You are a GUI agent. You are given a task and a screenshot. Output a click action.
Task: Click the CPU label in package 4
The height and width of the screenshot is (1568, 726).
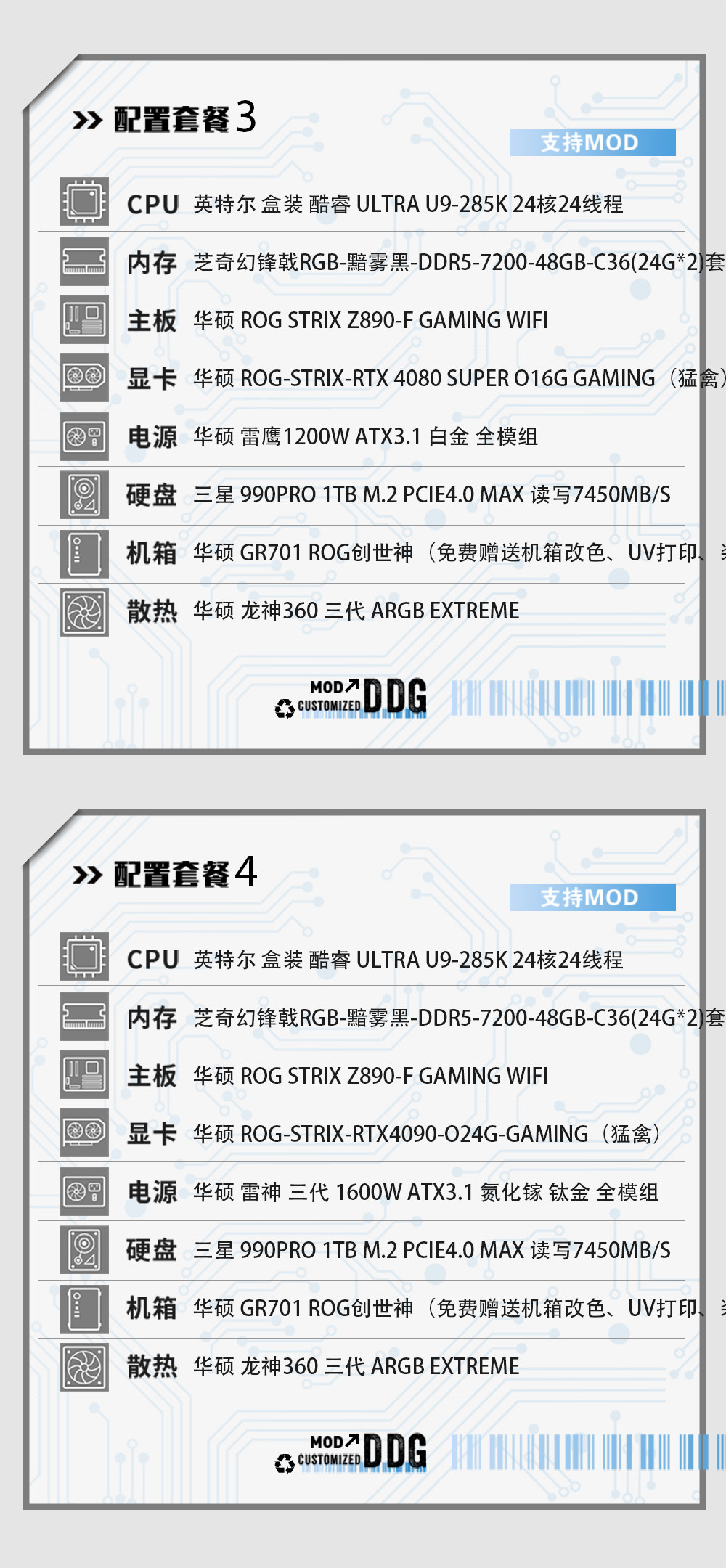tap(152, 960)
